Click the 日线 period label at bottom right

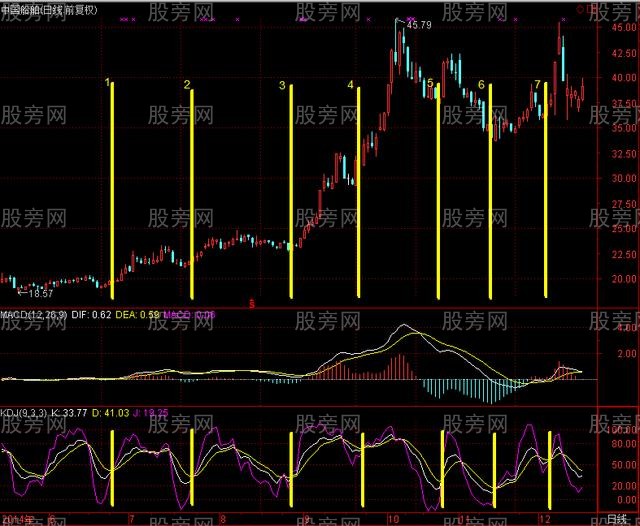617,519
